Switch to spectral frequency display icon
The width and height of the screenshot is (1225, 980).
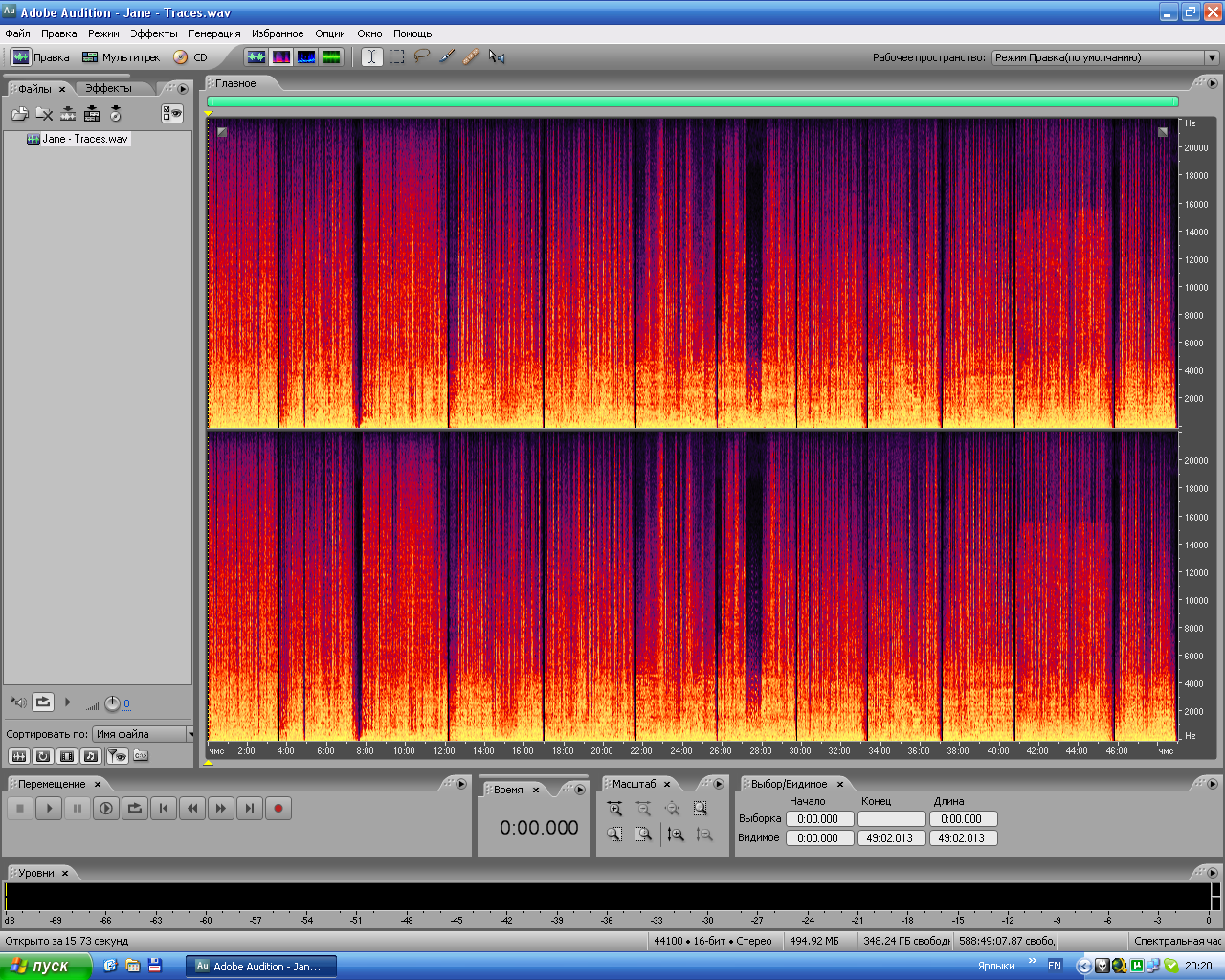pyautogui.click(x=281, y=57)
